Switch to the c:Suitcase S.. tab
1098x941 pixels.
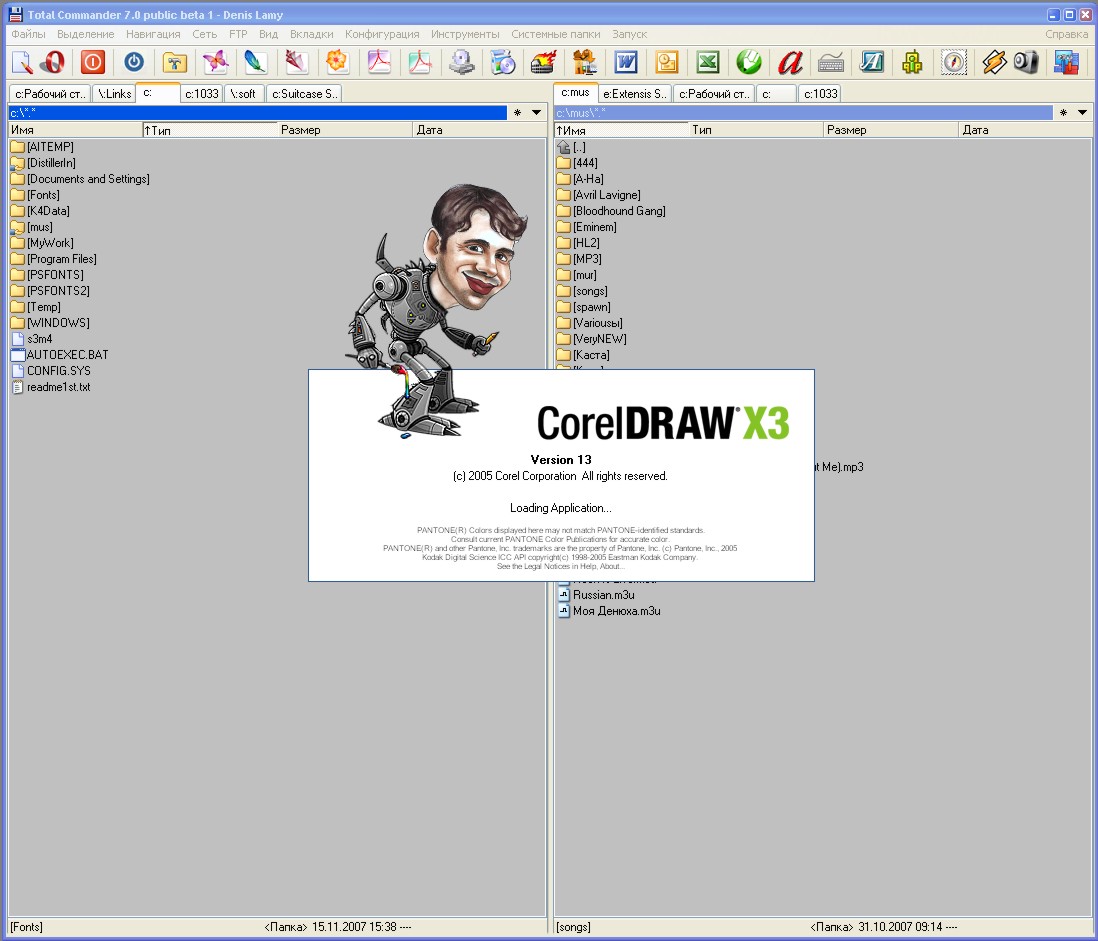[x=305, y=94]
